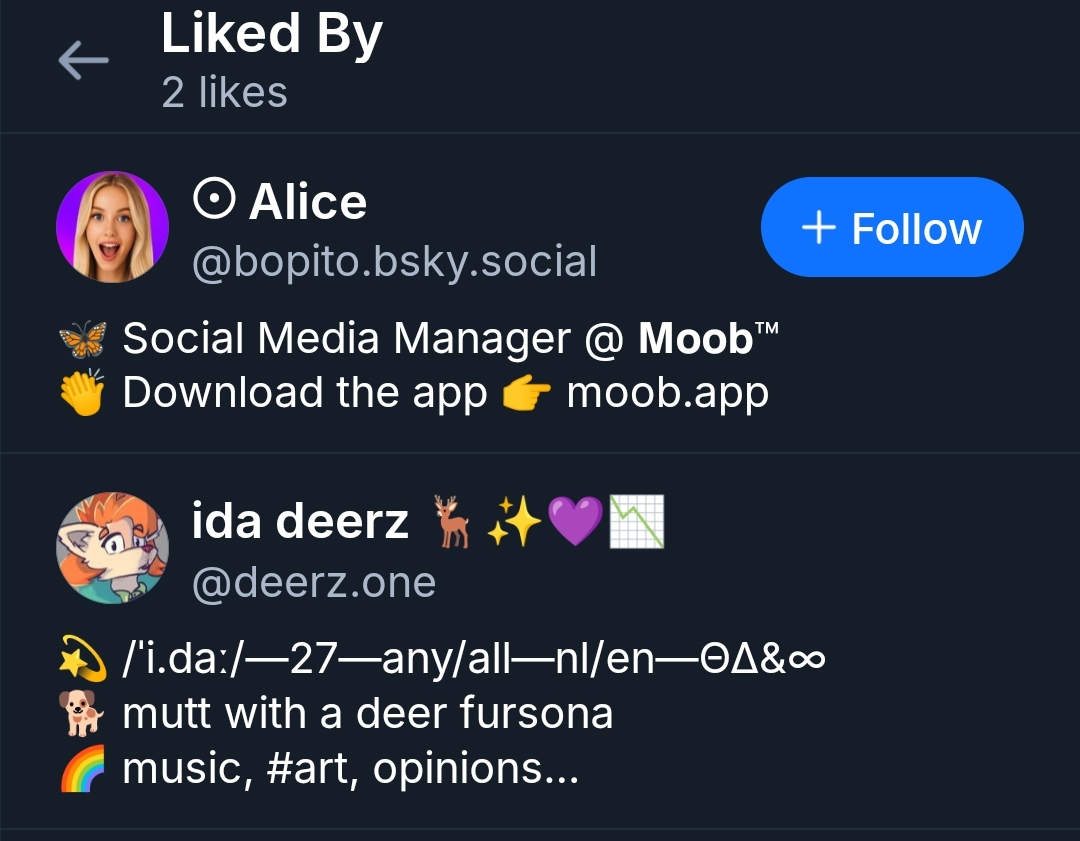Click the deer emoji beside ida deerz
Screen dimensions: 1080x841
[451, 522]
